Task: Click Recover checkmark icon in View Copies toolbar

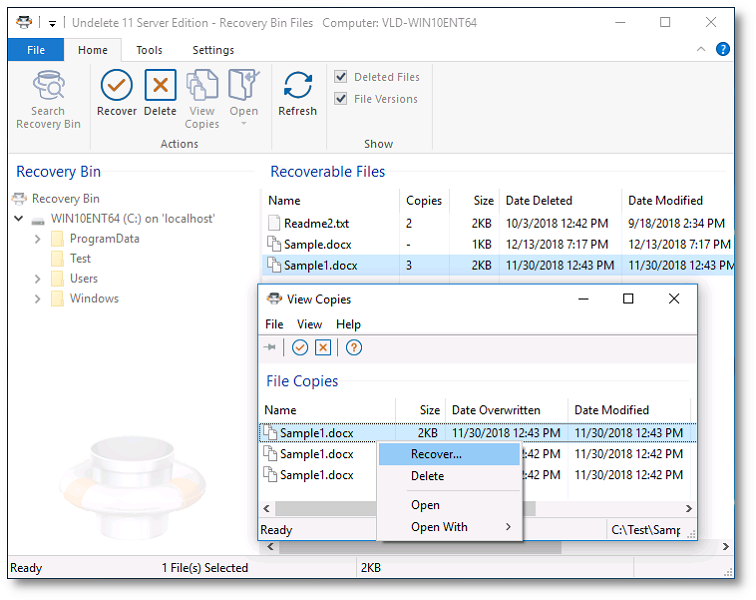Action: click(299, 347)
